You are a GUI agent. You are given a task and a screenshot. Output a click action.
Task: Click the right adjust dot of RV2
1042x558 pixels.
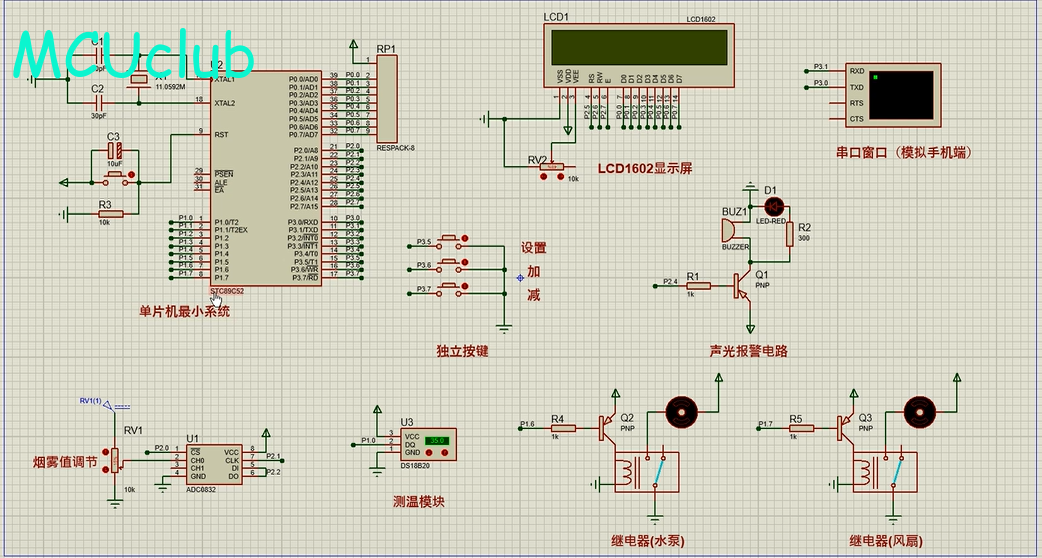(558, 177)
